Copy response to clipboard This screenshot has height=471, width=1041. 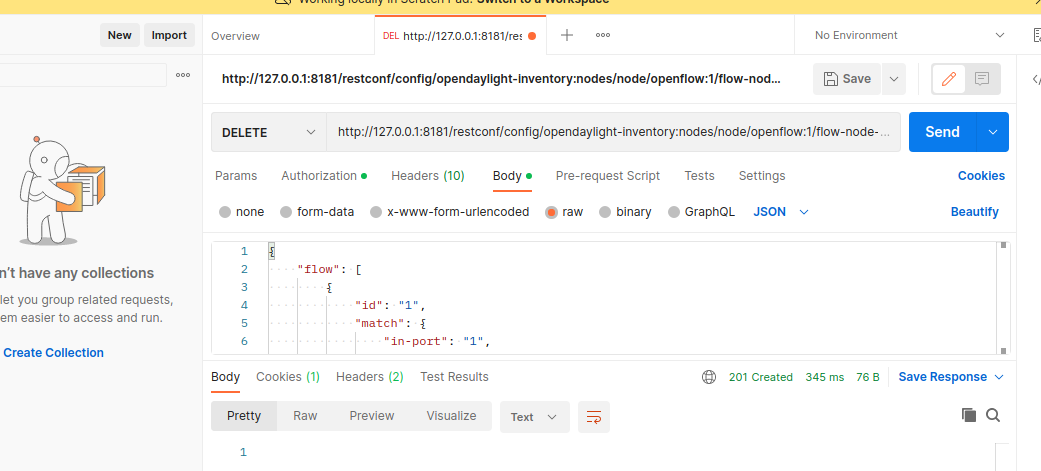[x=969, y=415]
